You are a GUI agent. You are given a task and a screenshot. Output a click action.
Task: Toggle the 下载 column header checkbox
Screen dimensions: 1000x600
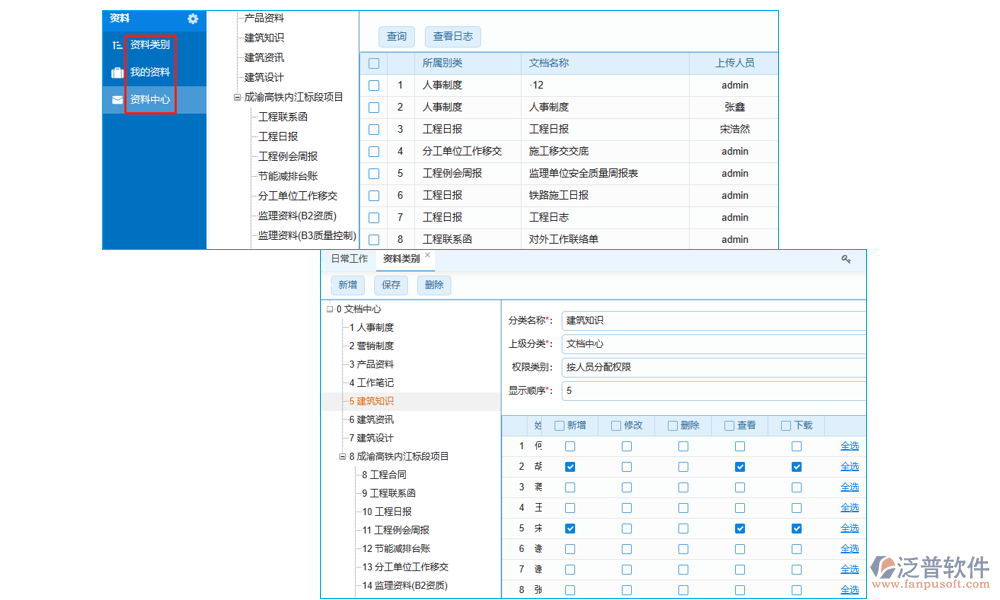point(786,426)
